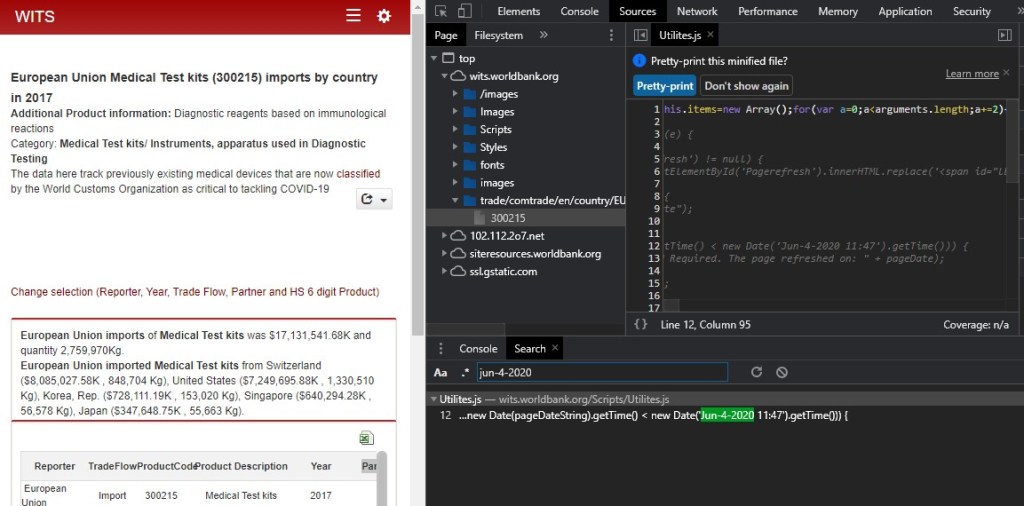Click the search input field
Screen dimensions: 1024x506
click(602, 372)
